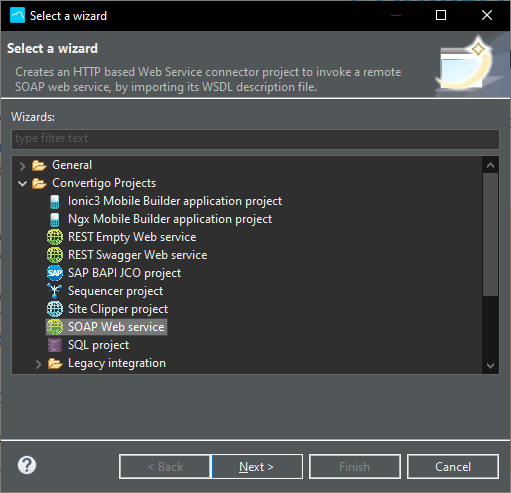This screenshot has height=493, width=511.
Task: Select General folder label
Action: coord(72,165)
